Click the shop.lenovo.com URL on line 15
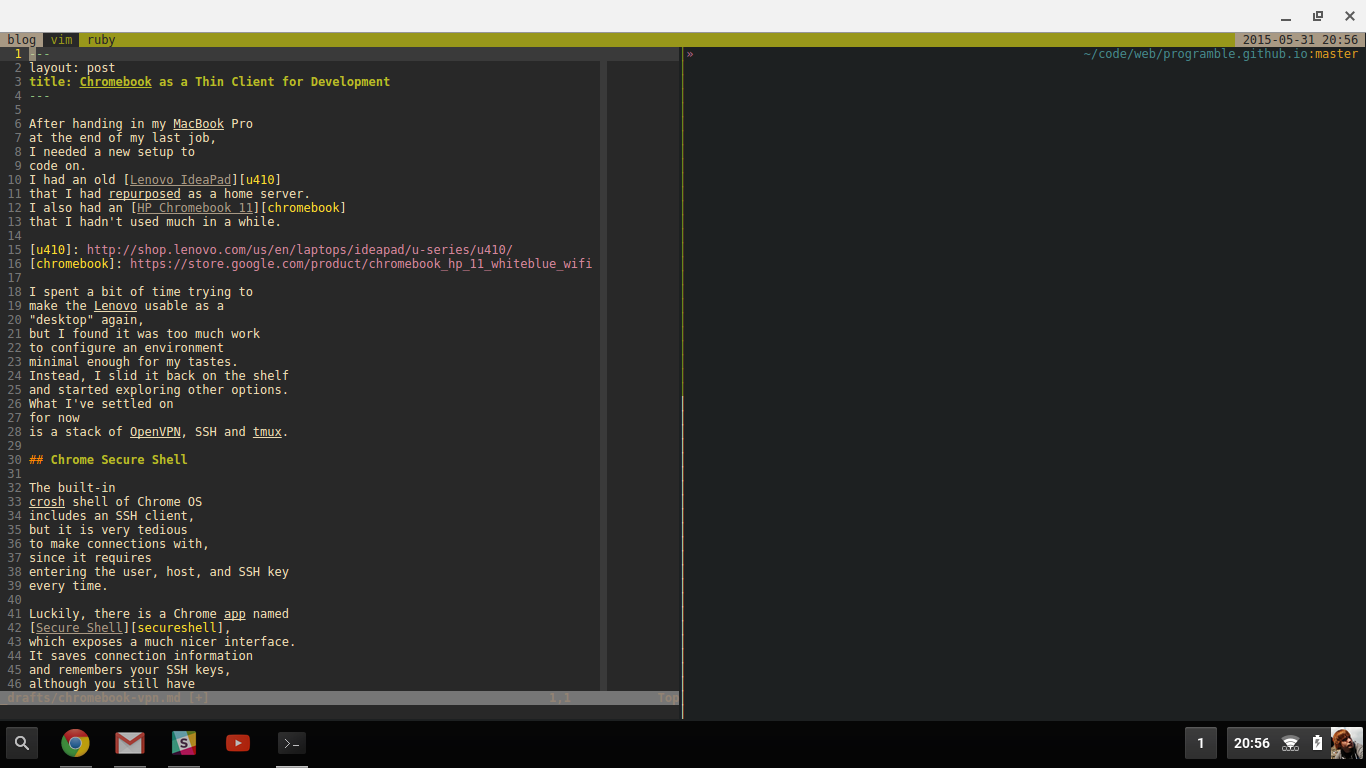This screenshot has width=1366, height=768. (x=300, y=250)
